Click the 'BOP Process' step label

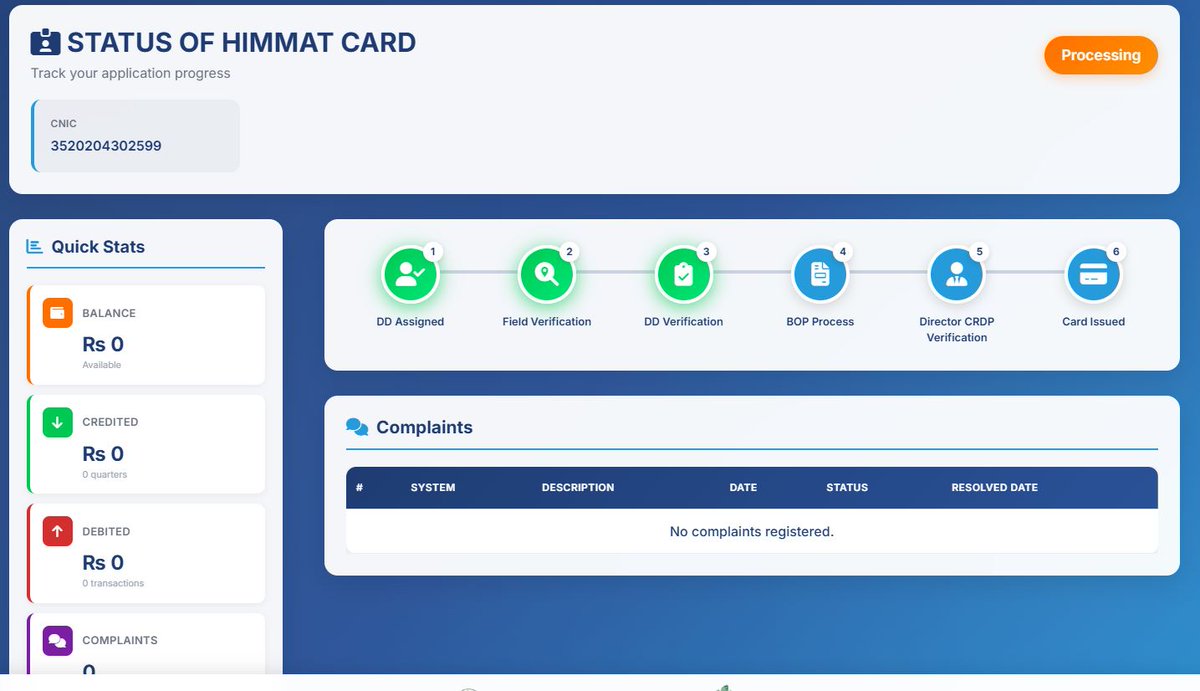click(820, 322)
